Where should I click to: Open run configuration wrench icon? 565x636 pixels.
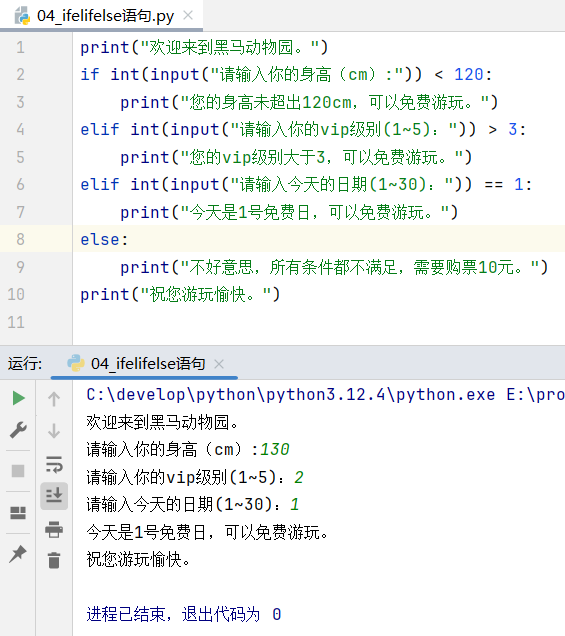click(x=18, y=430)
